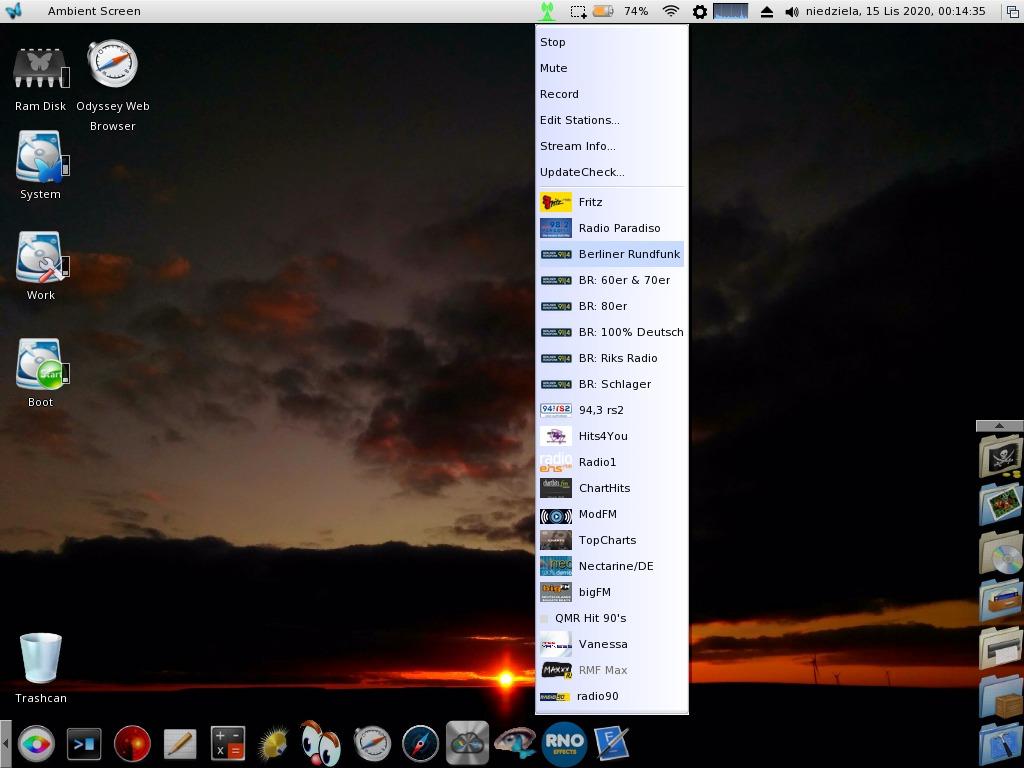Open Edit Stations... from the menu
1024x768 pixels.
tap(611, 120)
